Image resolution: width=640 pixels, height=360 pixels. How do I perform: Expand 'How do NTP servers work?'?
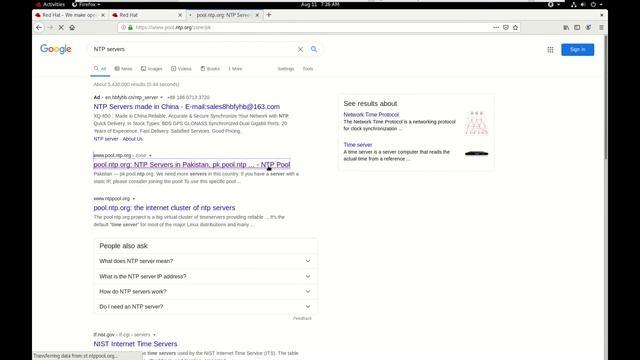click(206, 291)
